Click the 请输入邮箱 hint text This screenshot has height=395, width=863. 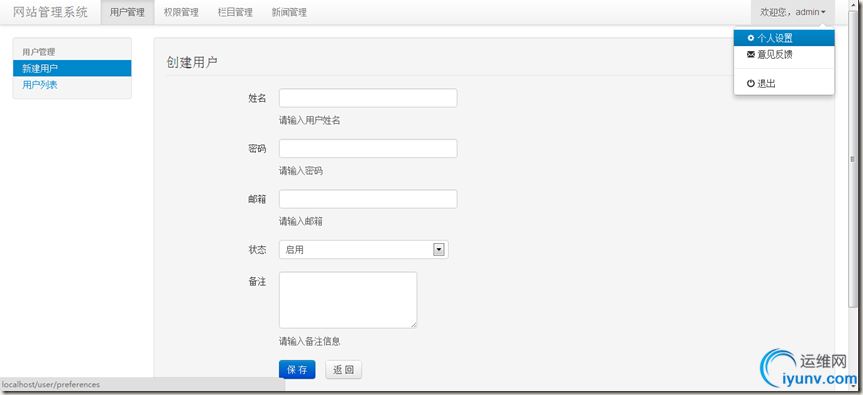[x=301, y=222]
